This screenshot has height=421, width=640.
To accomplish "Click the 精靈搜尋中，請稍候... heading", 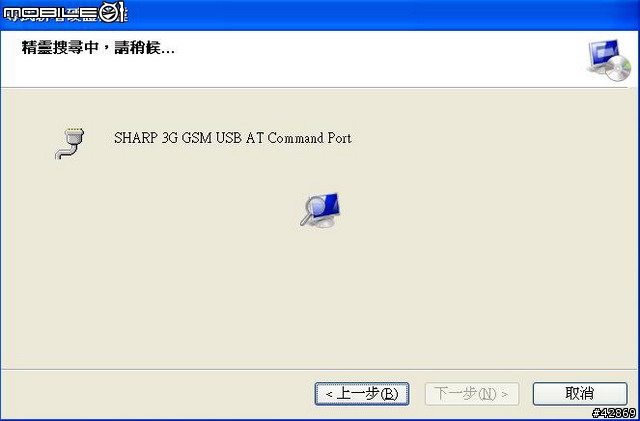I will (98, 48).
